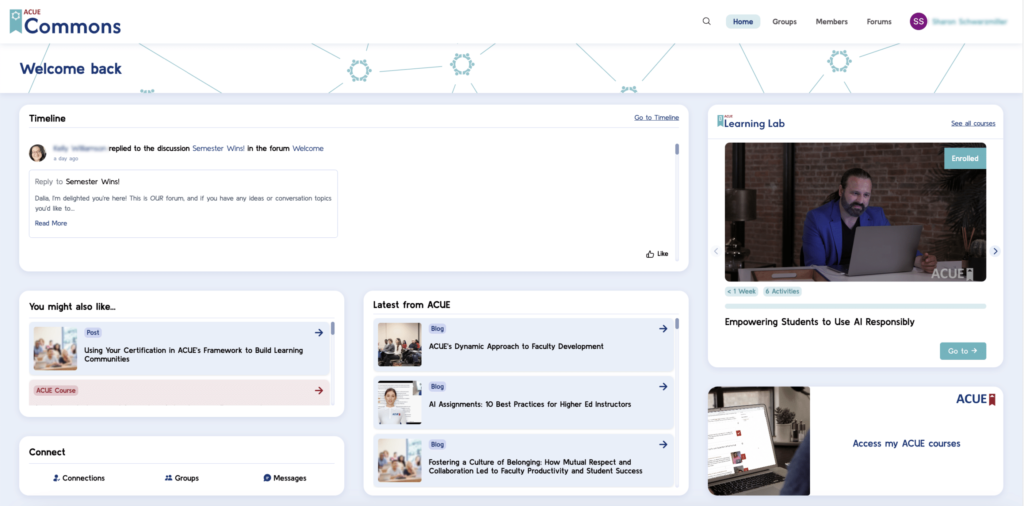Image resolution: width=1024 pixels, height=506 pixels.
Task: Click arrow on Fostering a Culture blog
Action: pyautogui.click(x=663, y=445)
